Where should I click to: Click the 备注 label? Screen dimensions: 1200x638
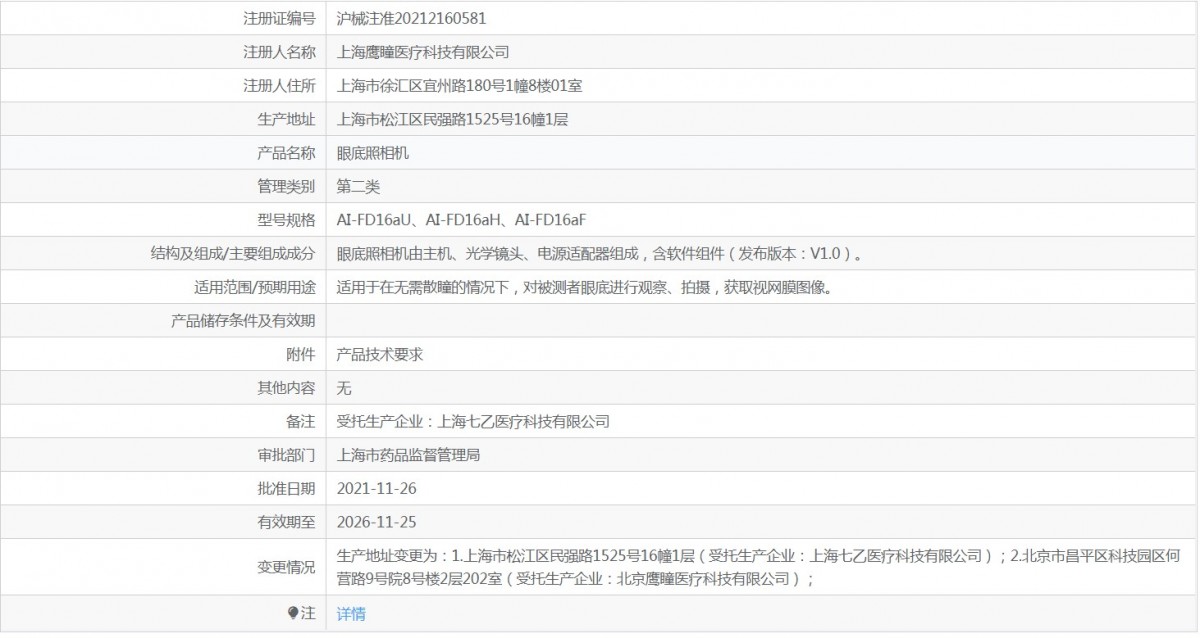[301, 421]
